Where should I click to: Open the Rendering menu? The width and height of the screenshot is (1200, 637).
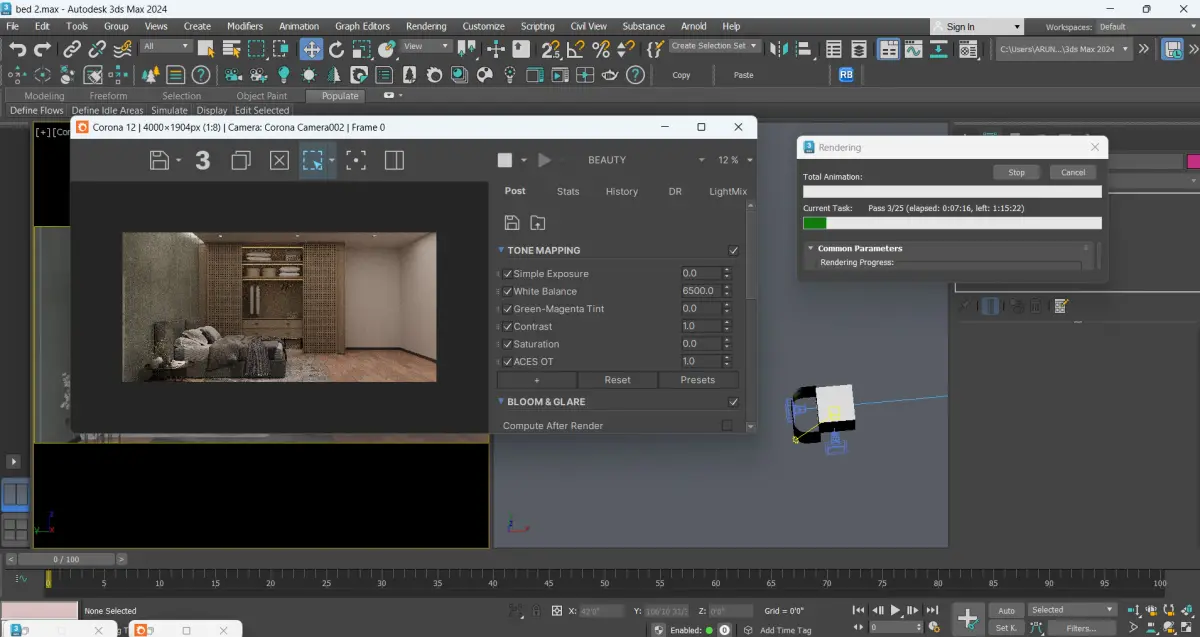426,26
